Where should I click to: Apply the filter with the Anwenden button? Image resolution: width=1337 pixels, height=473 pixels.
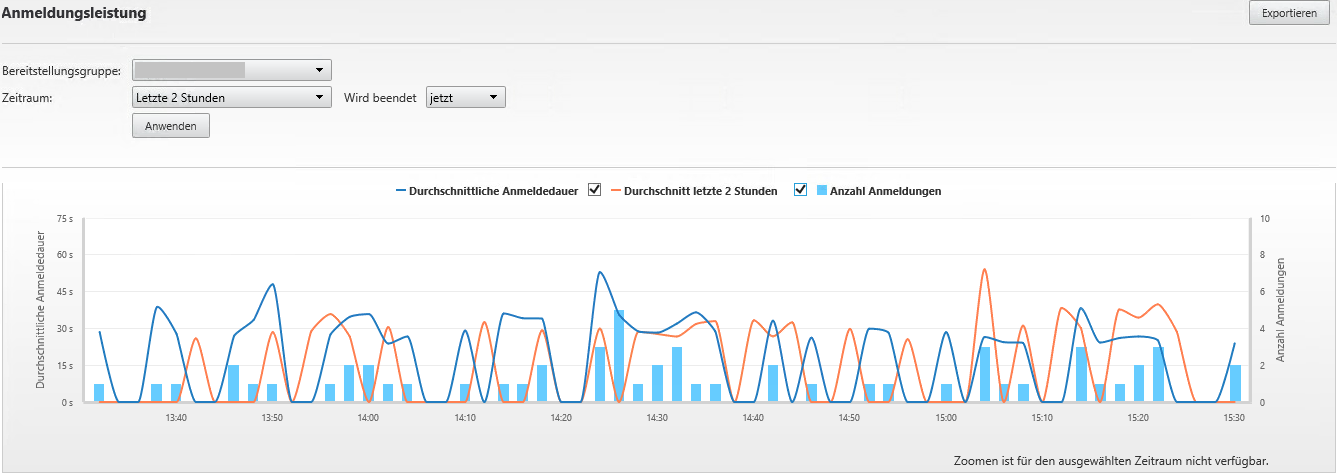[171, 126]
